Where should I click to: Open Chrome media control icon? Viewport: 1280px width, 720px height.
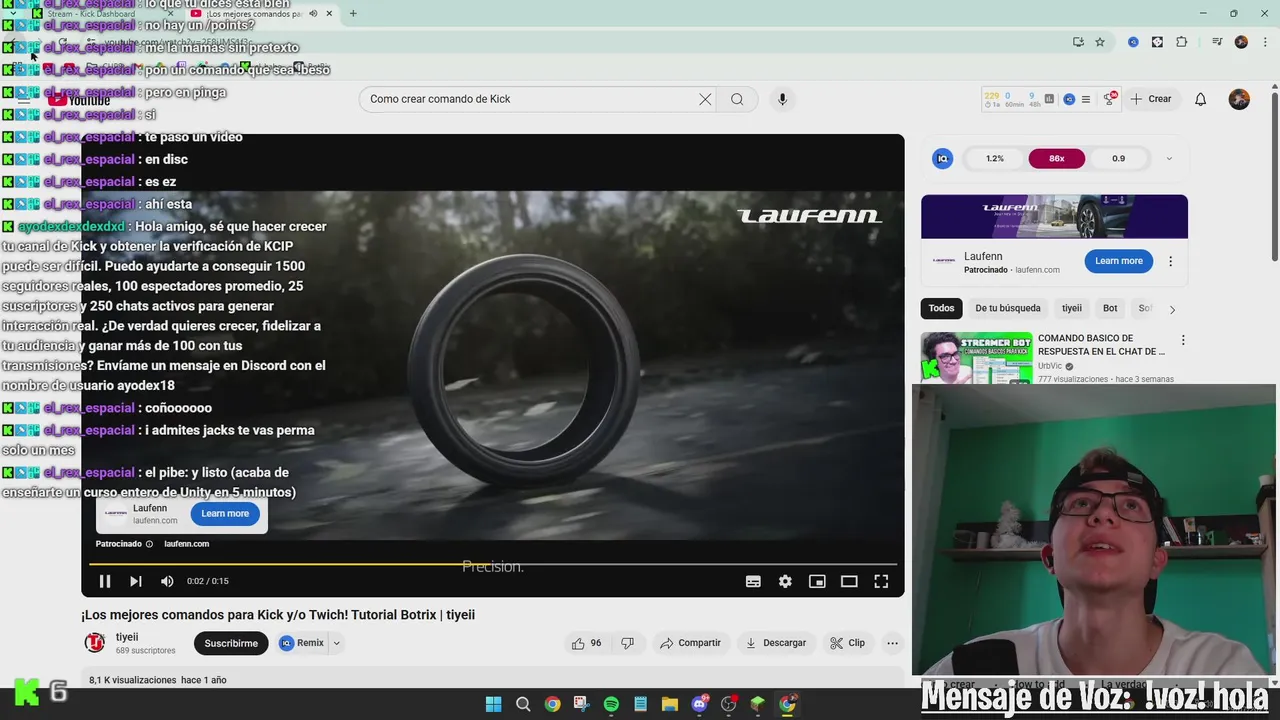coord(1217,42)
